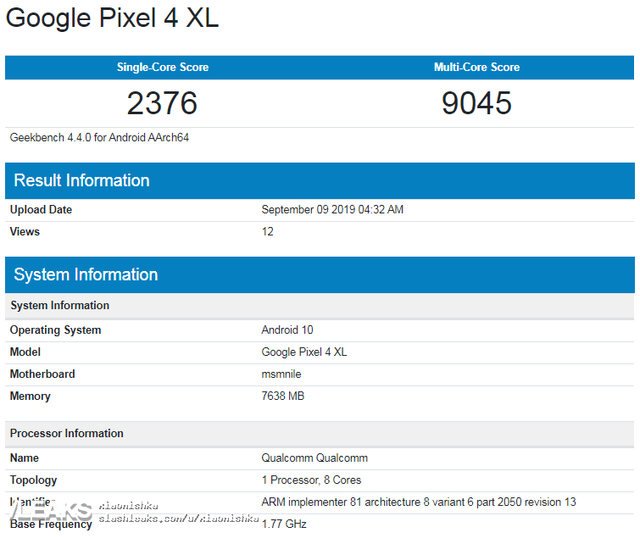
Task: Click the single-core score value 2376
Action: 162,102
